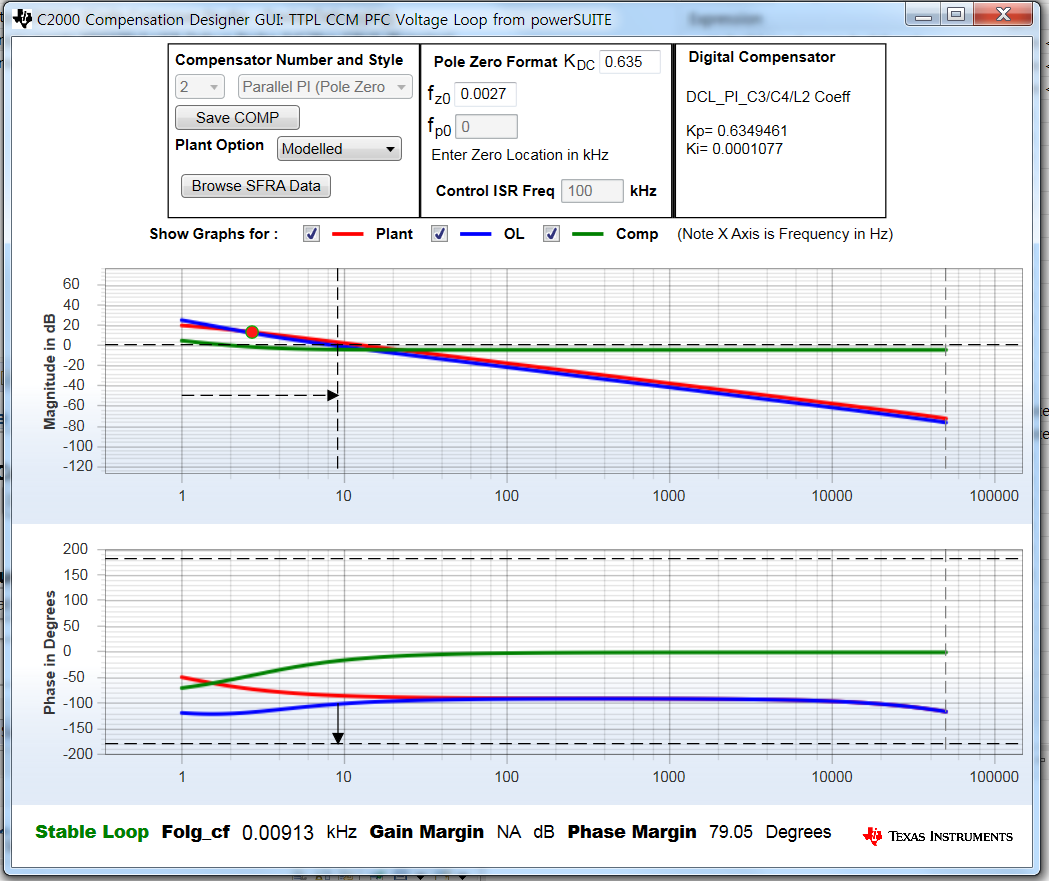Close the Compensation Designer window
Viewport: 1049px width, 881px height.
click(1004, 15)
